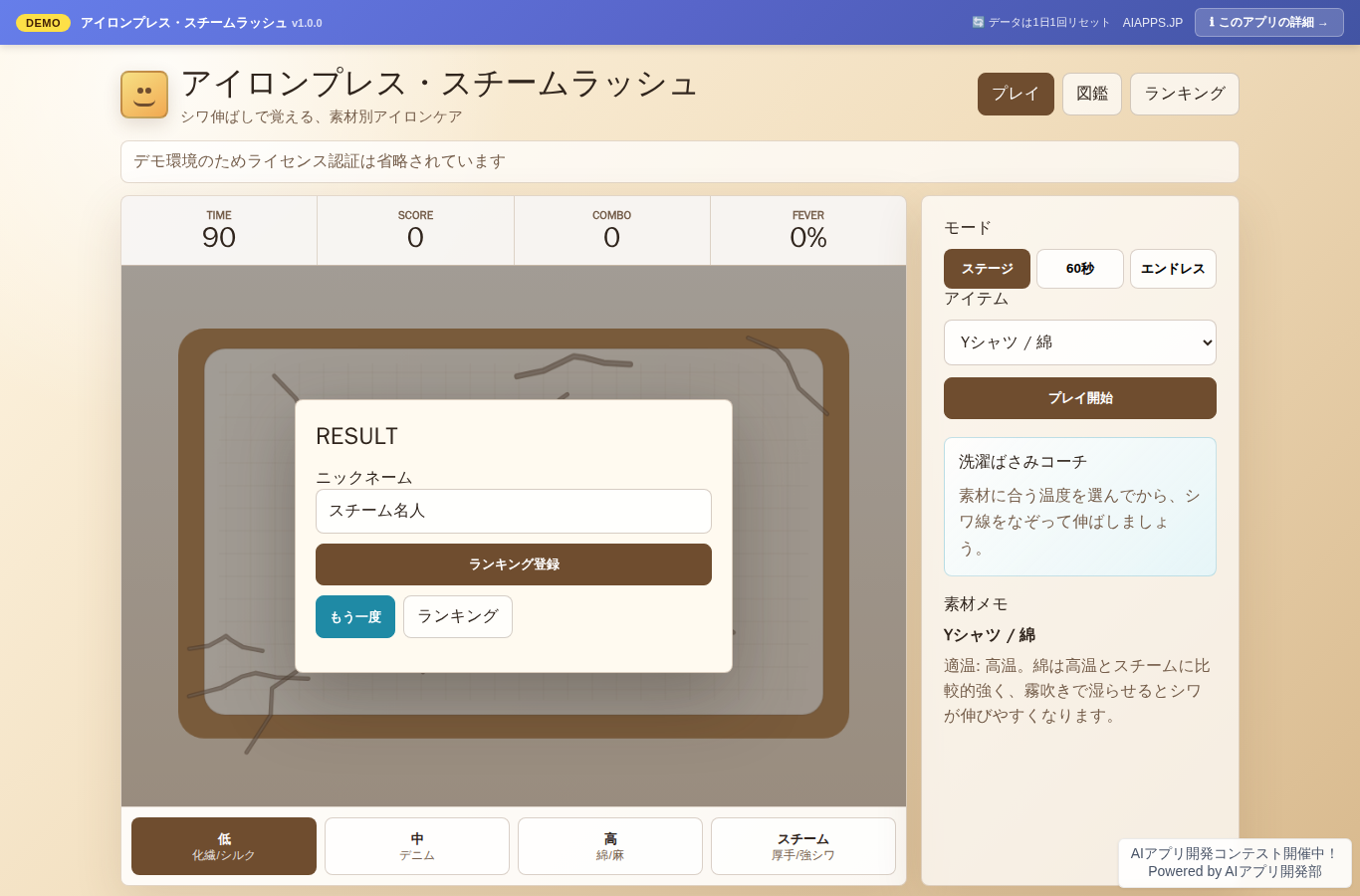Viewport: 1360px width, 896px height.
Task: Submit score with ランキング登録 button
Action: pos(514,564)
